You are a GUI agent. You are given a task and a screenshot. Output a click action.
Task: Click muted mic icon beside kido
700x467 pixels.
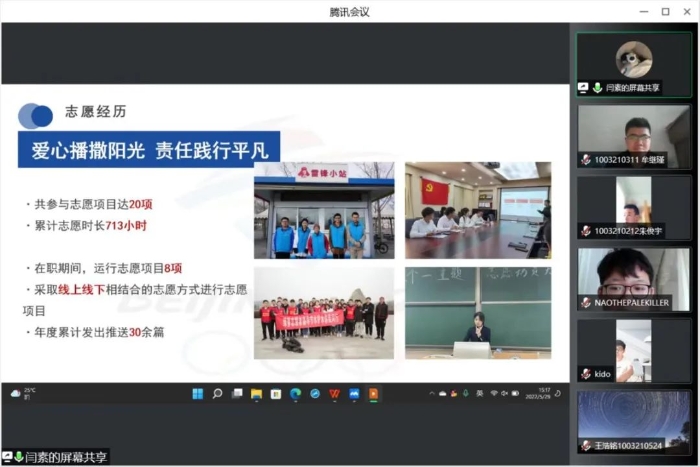[x=586, y=374]
